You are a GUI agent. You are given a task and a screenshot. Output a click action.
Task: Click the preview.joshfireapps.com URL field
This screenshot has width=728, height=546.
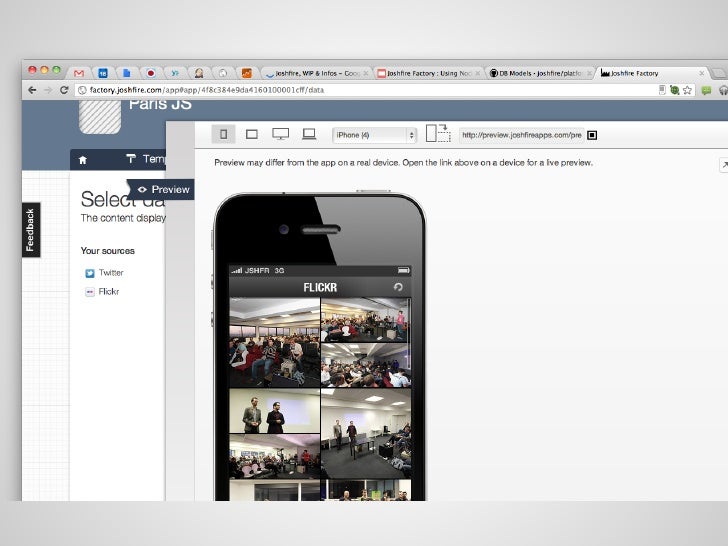pyautogui.click(x=520, y=135)
